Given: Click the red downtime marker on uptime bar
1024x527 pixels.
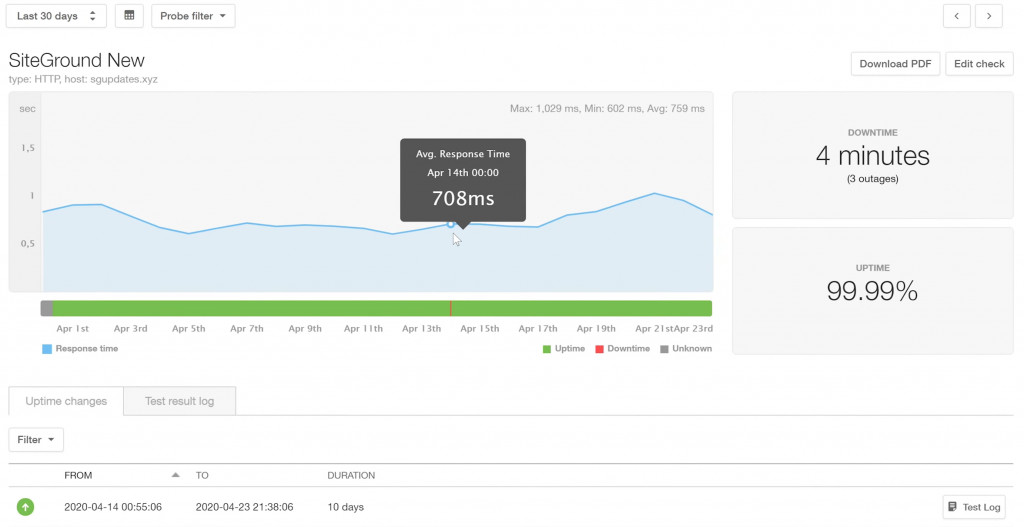Looking at the screenshot, I should pos(451,309).
